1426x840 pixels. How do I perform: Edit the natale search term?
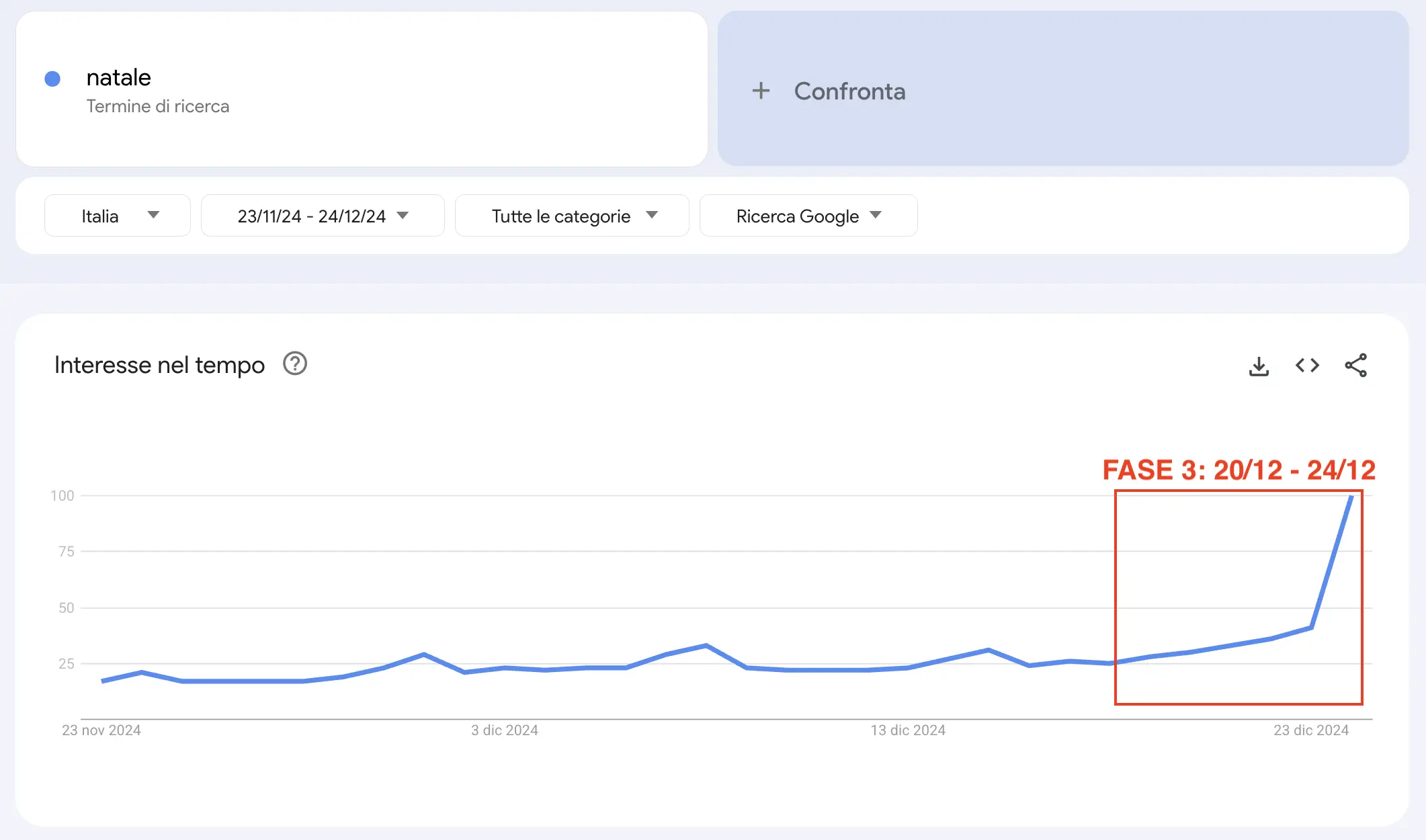click(119, 78)
